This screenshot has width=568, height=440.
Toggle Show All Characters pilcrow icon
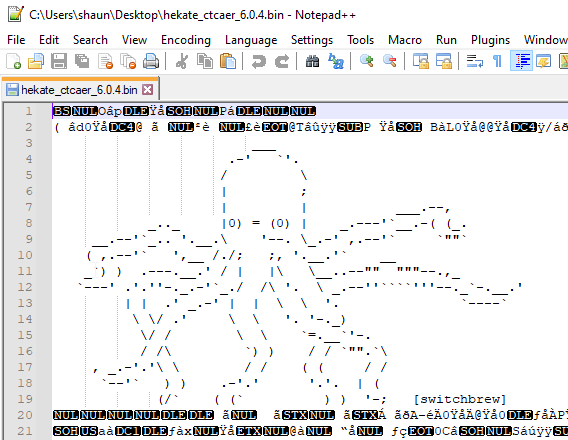[498, 61]
